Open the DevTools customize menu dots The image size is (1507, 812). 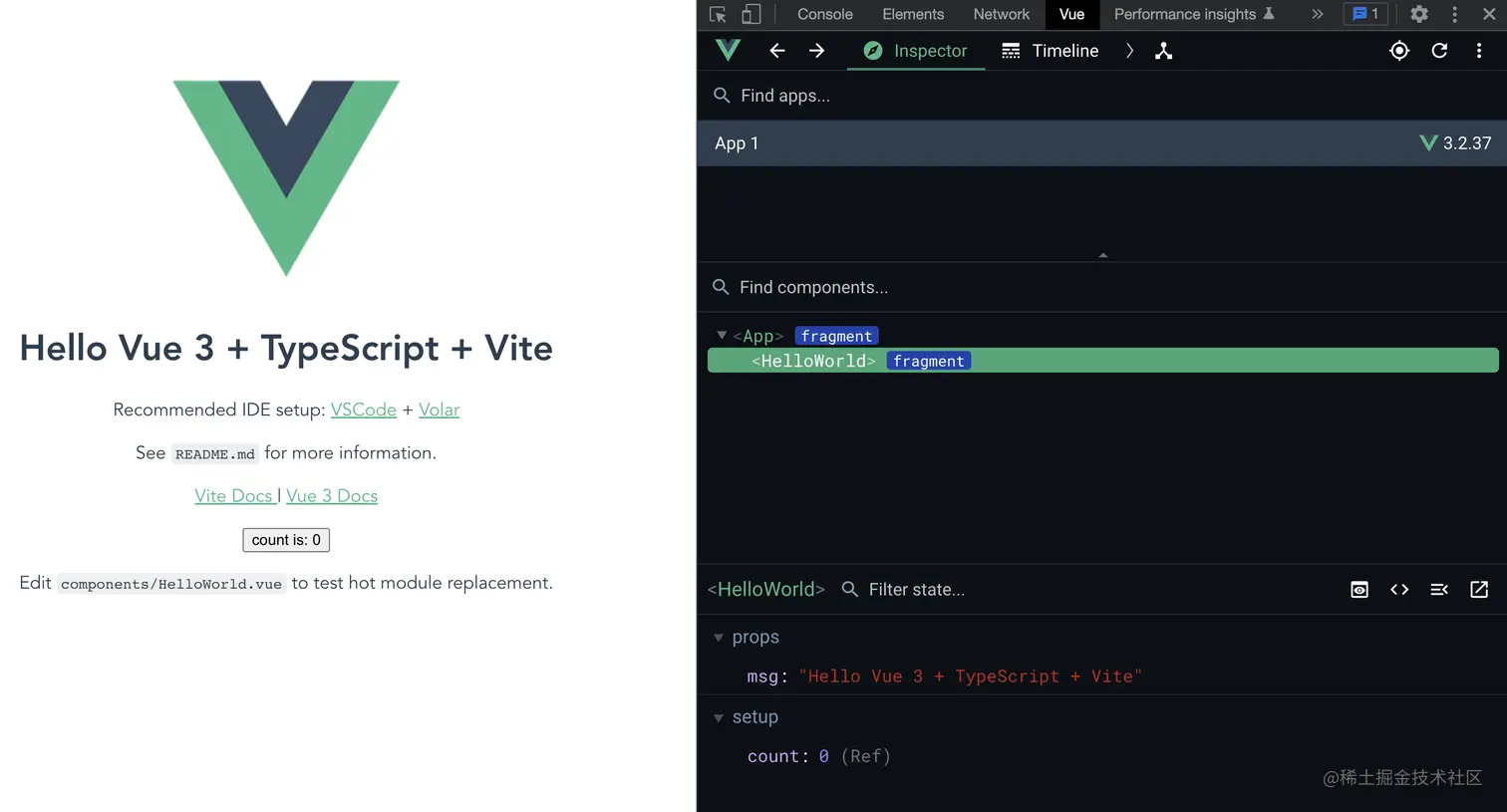point(1454,14)
